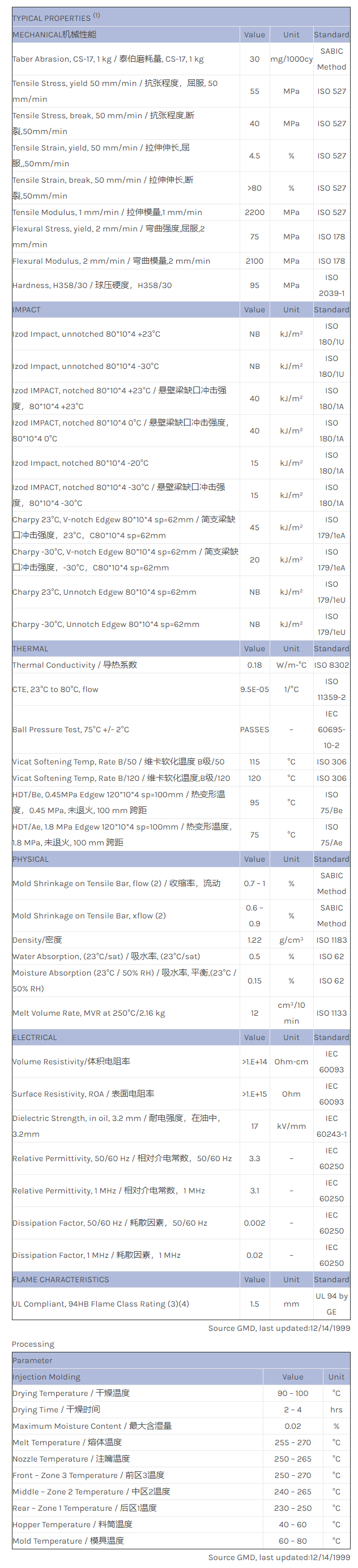Viewport: 358px width, 1568px height.
Task: Select the Tensile Modulus value 2200
Action: click(254, 212)
